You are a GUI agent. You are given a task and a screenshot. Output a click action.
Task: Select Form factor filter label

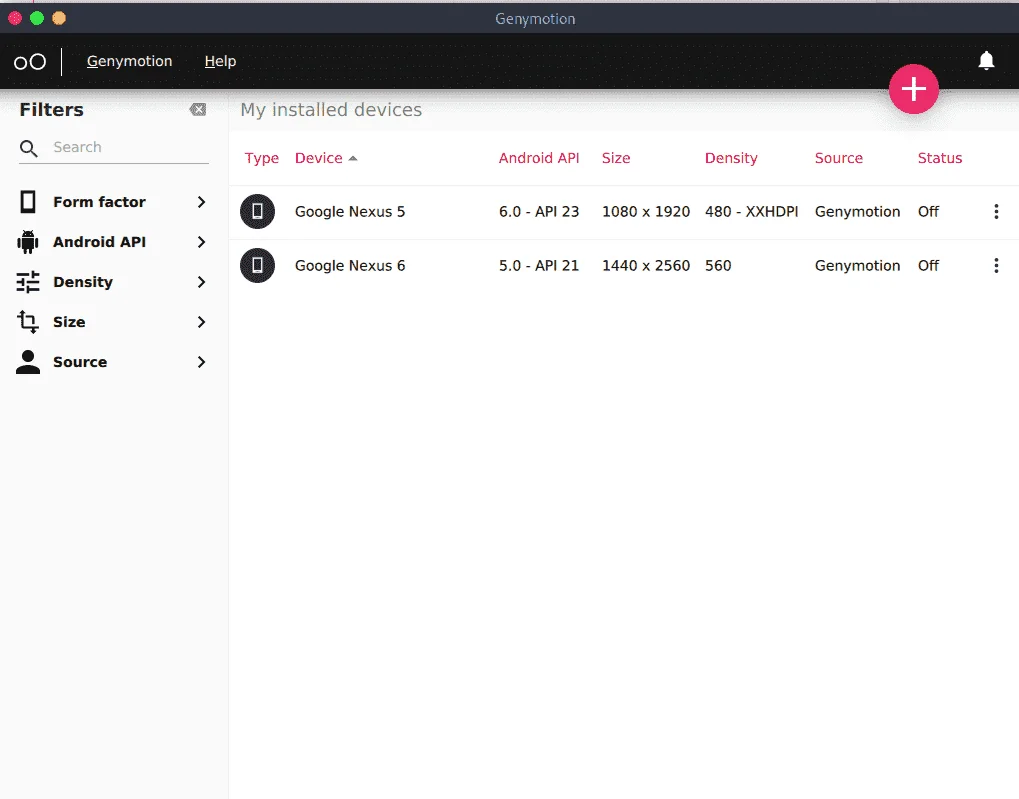coord(99,202)
